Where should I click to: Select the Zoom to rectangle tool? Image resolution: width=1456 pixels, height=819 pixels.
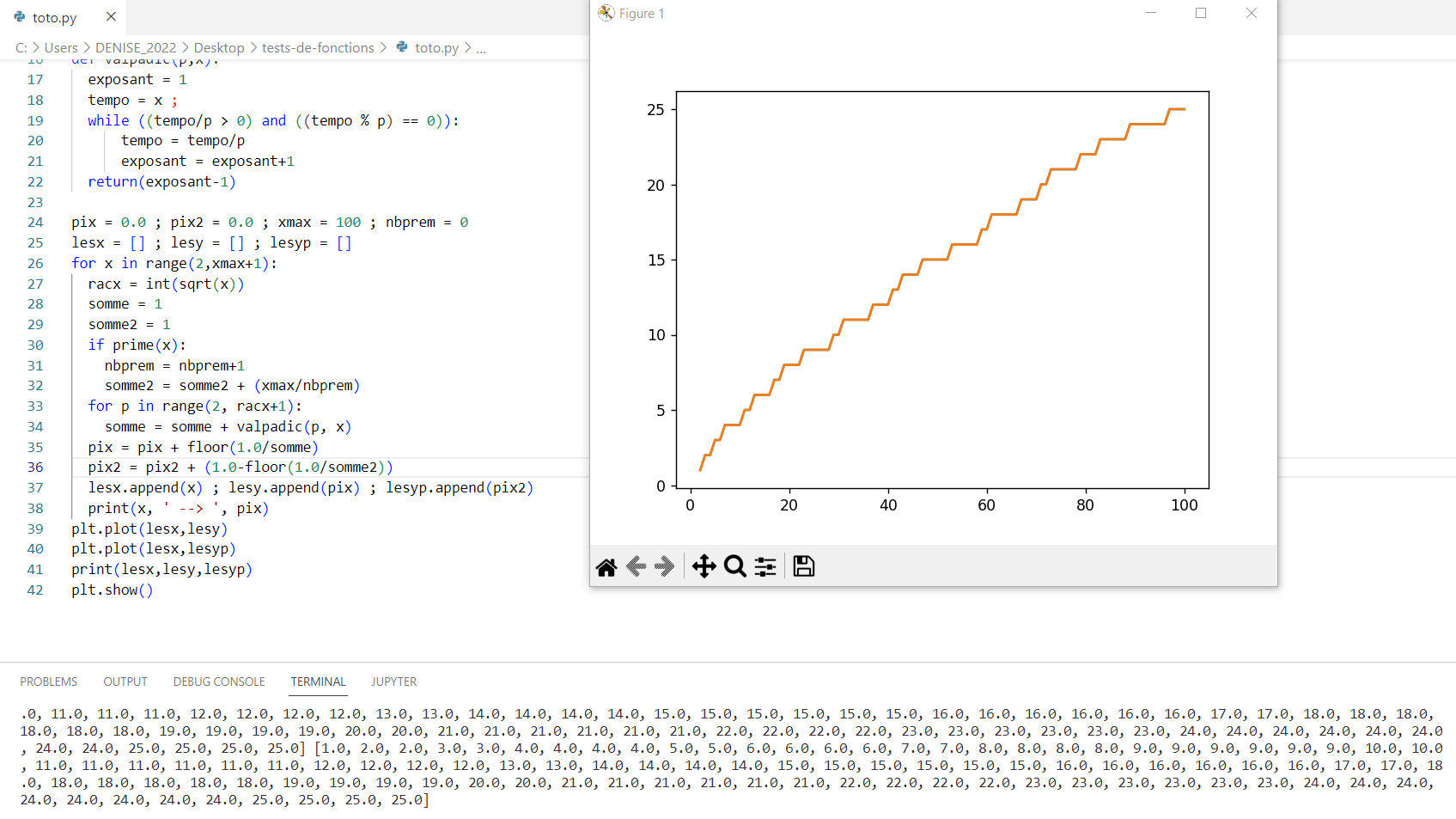point(734,566)
